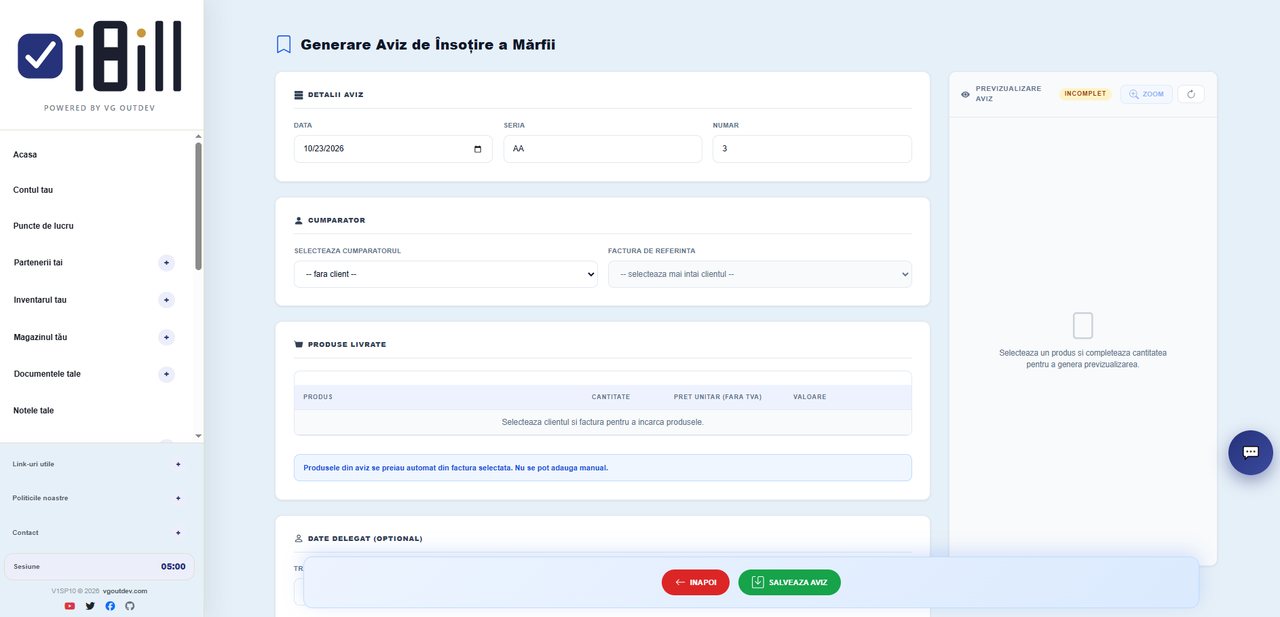The image size is (1280, 617).
Task: Open the GitHub social icon
Action: pos(129,606)
